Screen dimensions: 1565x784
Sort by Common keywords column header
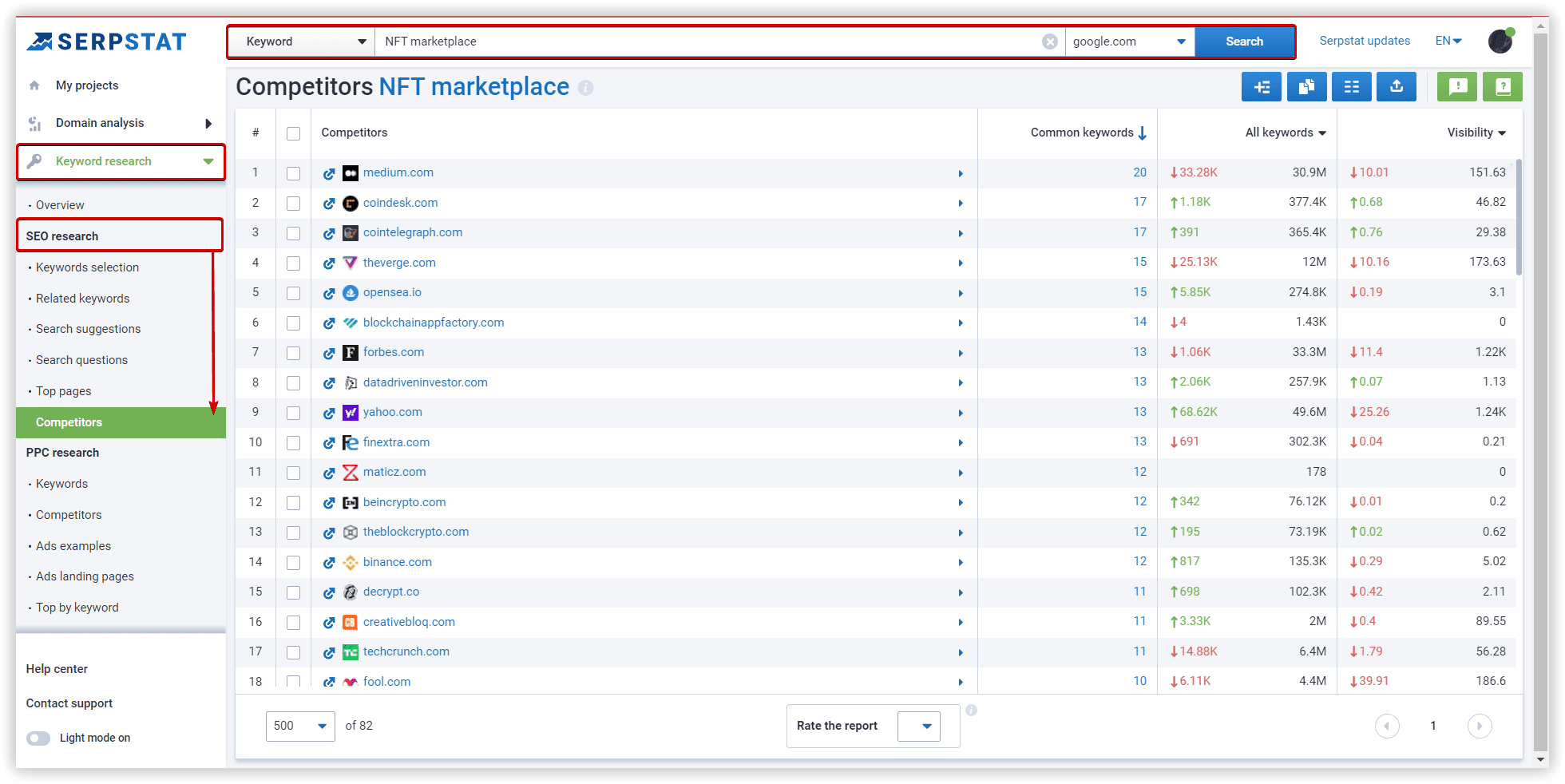click(1088, 133)
